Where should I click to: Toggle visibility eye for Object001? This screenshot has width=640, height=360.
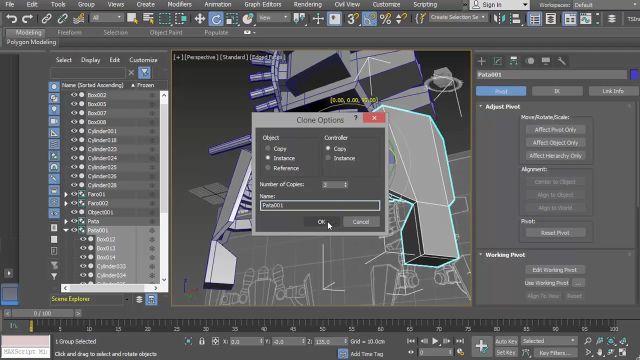[x=74, y=212]
